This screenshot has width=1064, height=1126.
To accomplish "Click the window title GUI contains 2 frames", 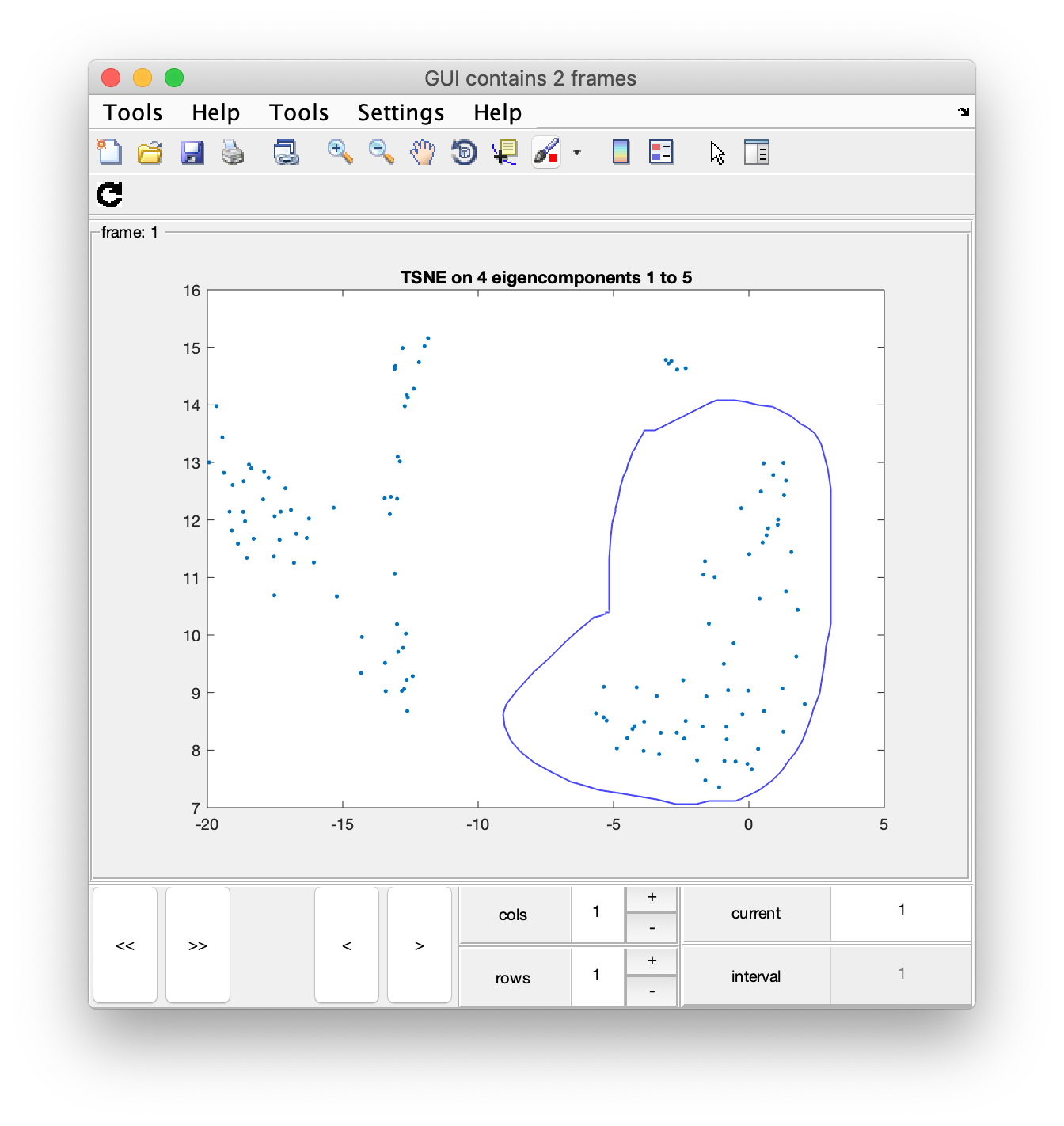I will click(530, 78).
